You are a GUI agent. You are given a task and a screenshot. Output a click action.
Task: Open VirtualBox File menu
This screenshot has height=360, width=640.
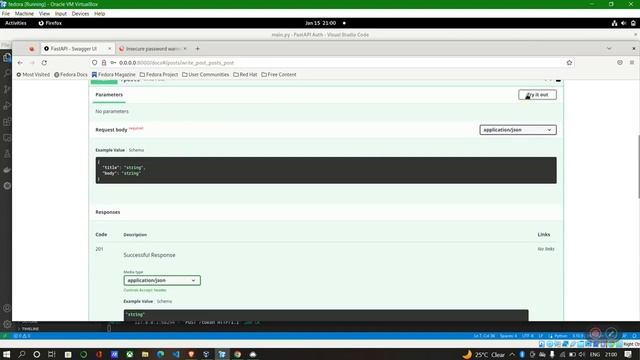point(6,13)
